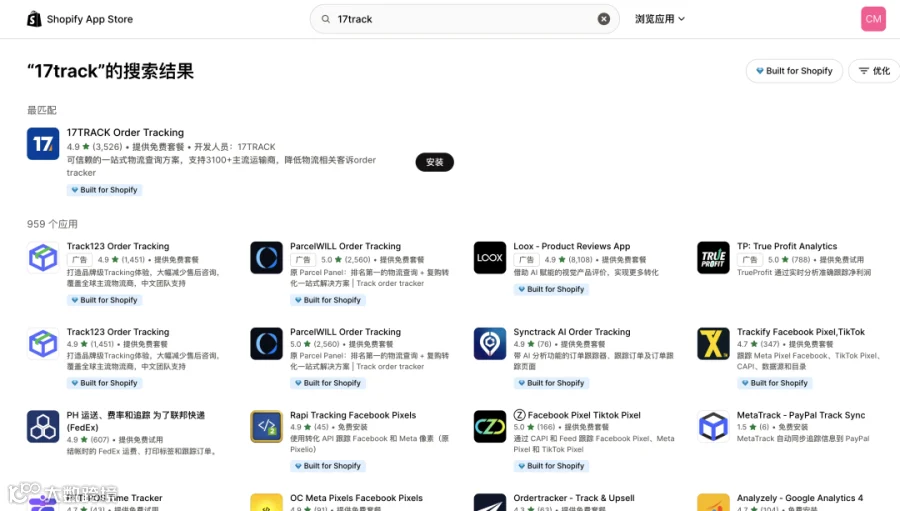Click the Trackify X app icon
Viewport: 900px width, 511px height.
(x=713, y=343)
